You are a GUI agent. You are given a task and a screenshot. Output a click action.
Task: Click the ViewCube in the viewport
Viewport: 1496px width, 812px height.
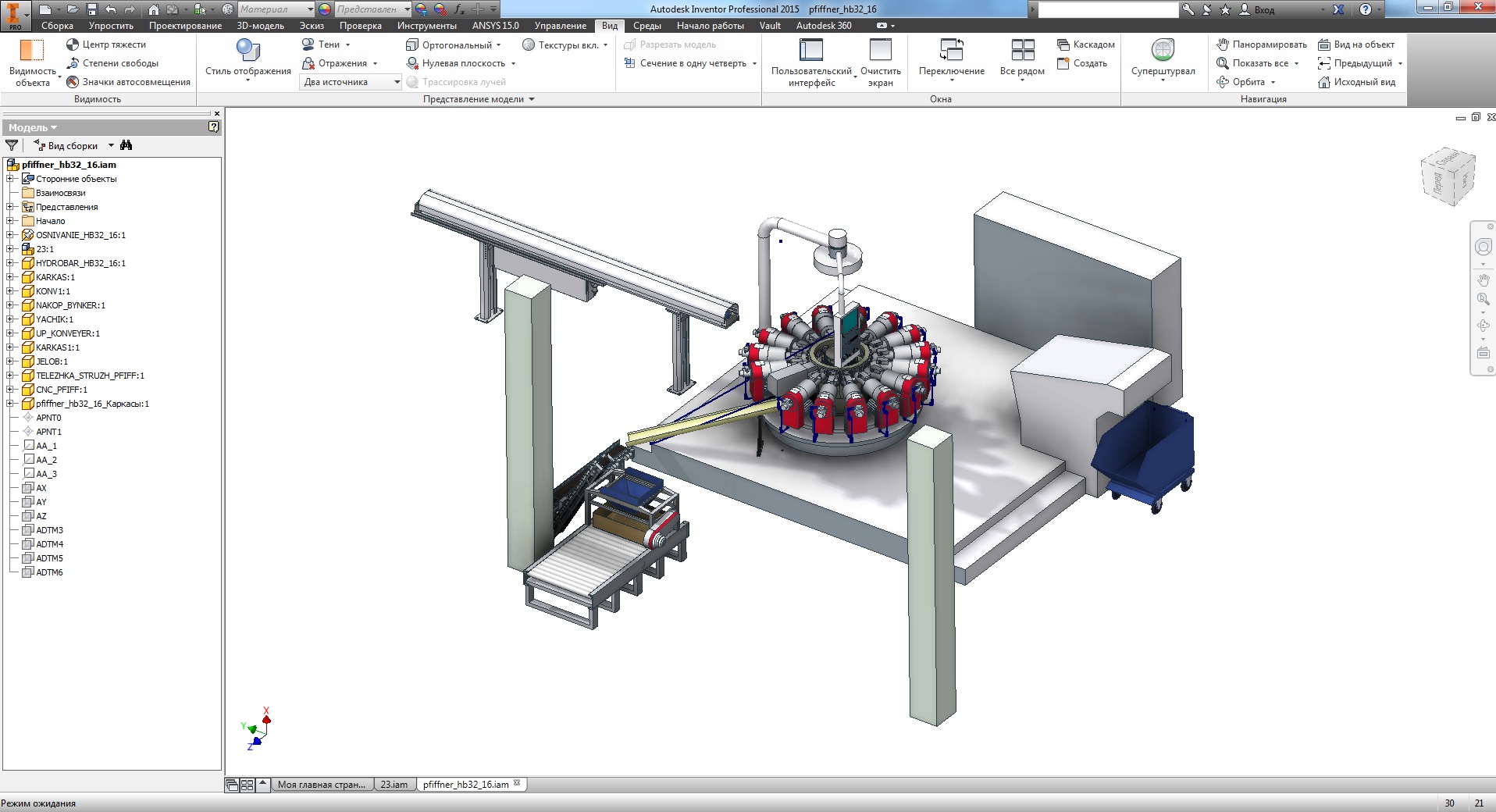(x=1448, y=176)
